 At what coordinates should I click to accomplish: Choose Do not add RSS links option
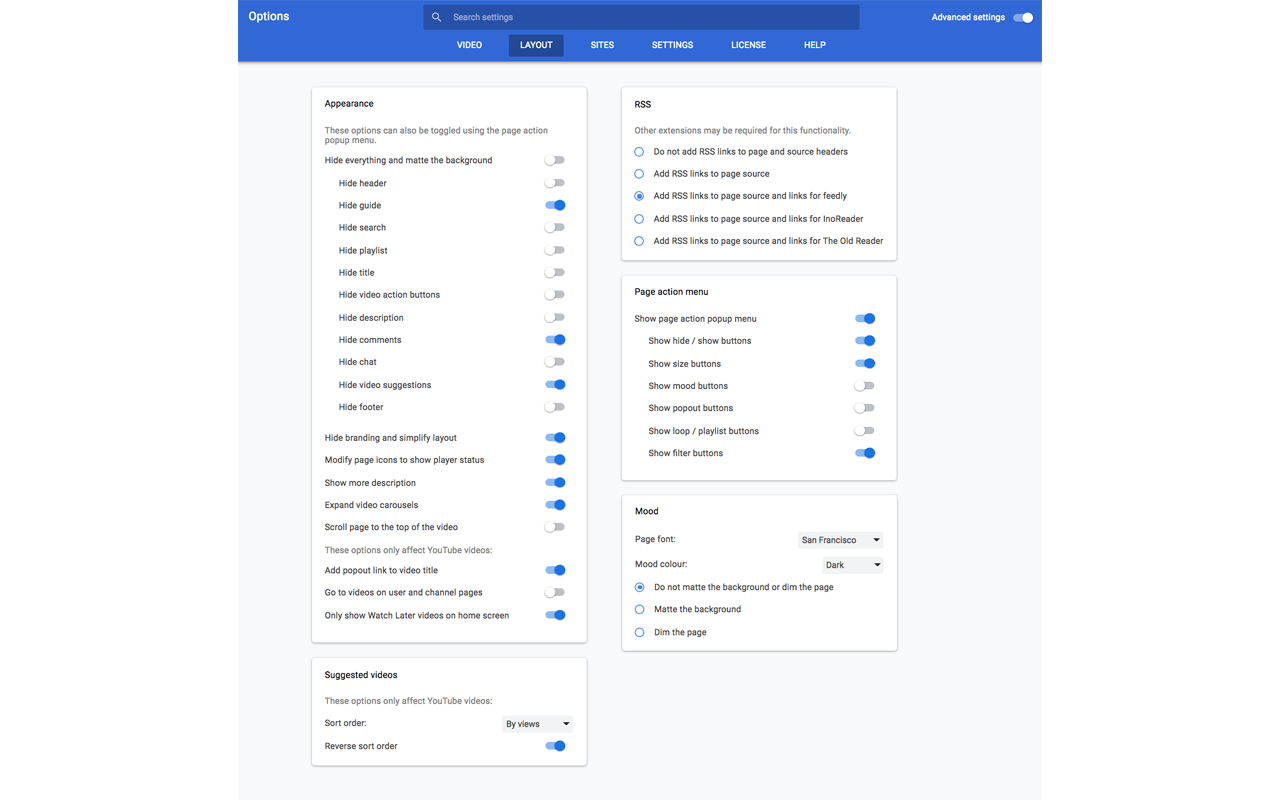pyautogui.click(x=639, y=152)
